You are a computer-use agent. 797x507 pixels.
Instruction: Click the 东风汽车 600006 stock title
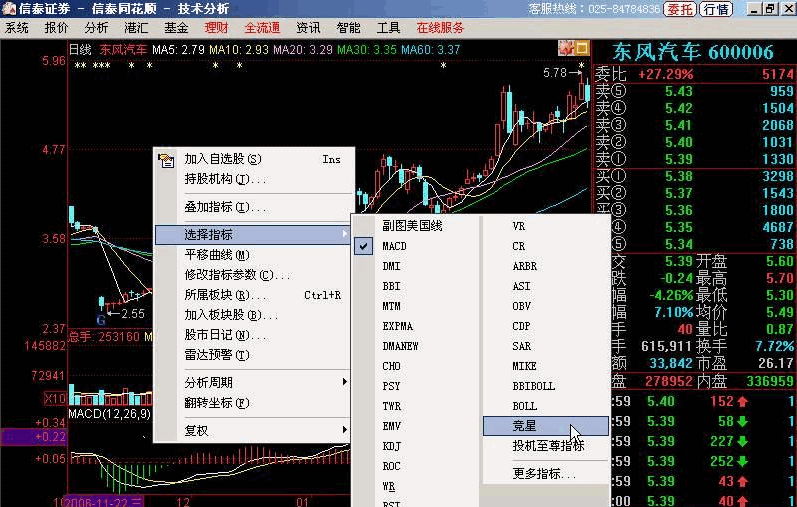(x=692, y=52)
